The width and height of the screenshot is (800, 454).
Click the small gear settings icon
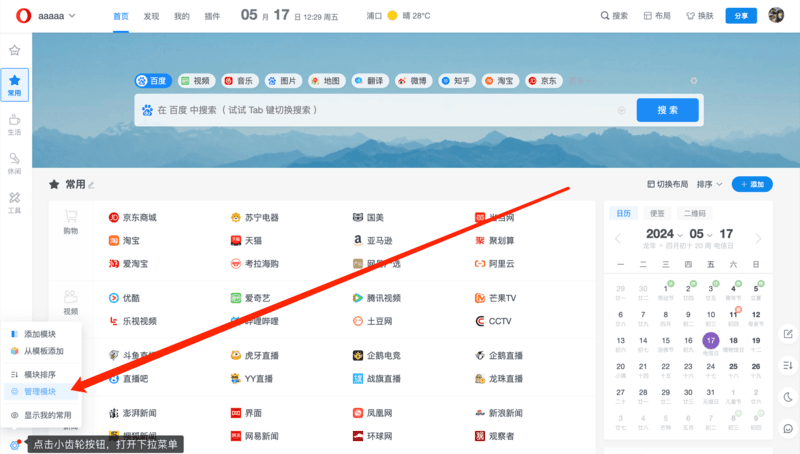point(14,445)
